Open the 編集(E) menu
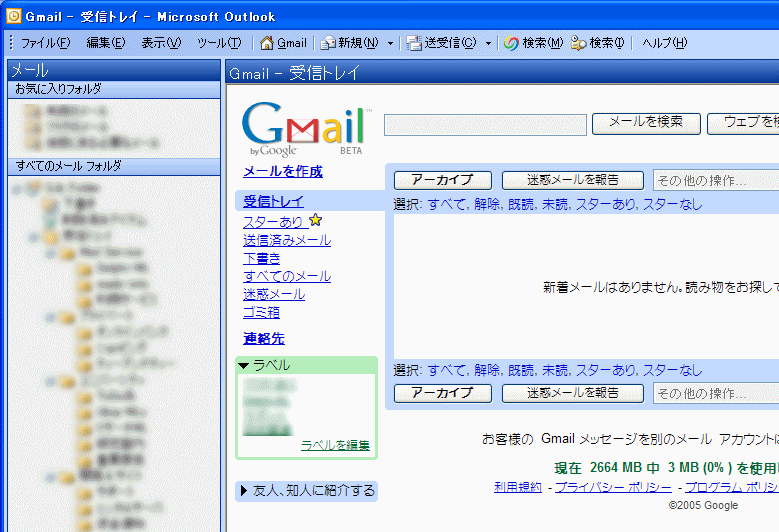 tap(106, 43)
